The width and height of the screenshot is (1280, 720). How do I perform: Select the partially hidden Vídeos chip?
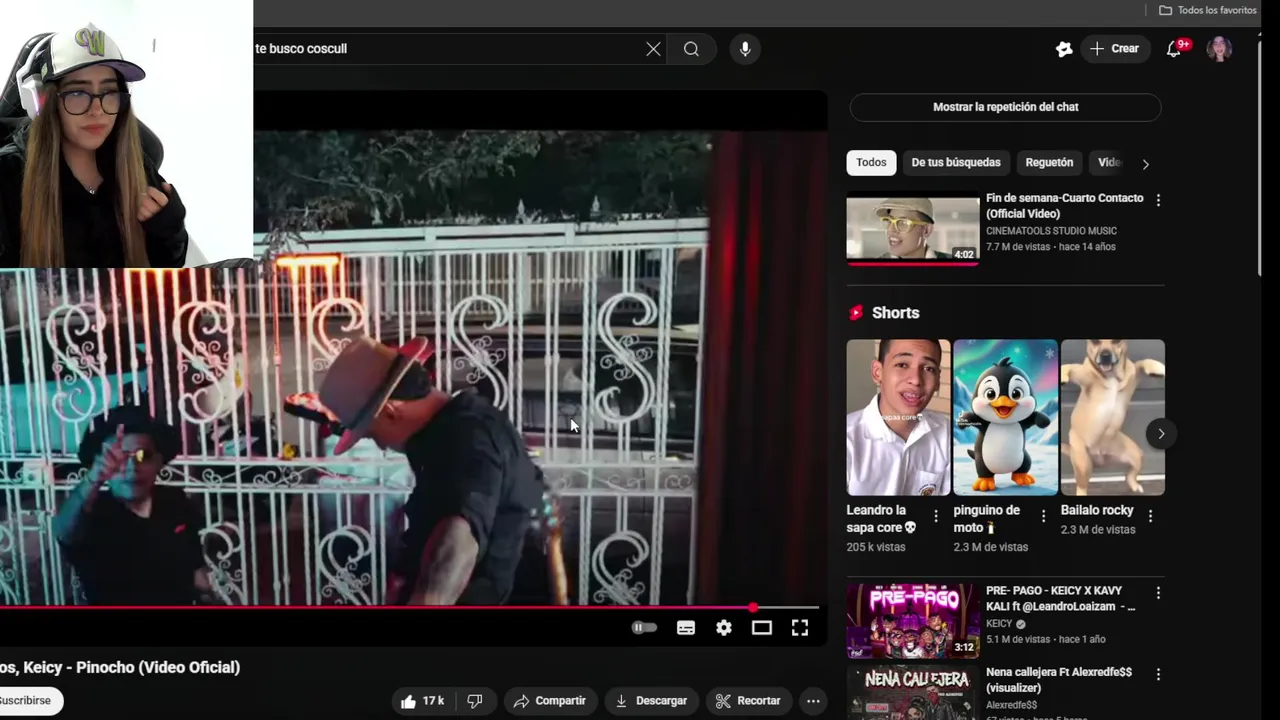[1109, 163]
